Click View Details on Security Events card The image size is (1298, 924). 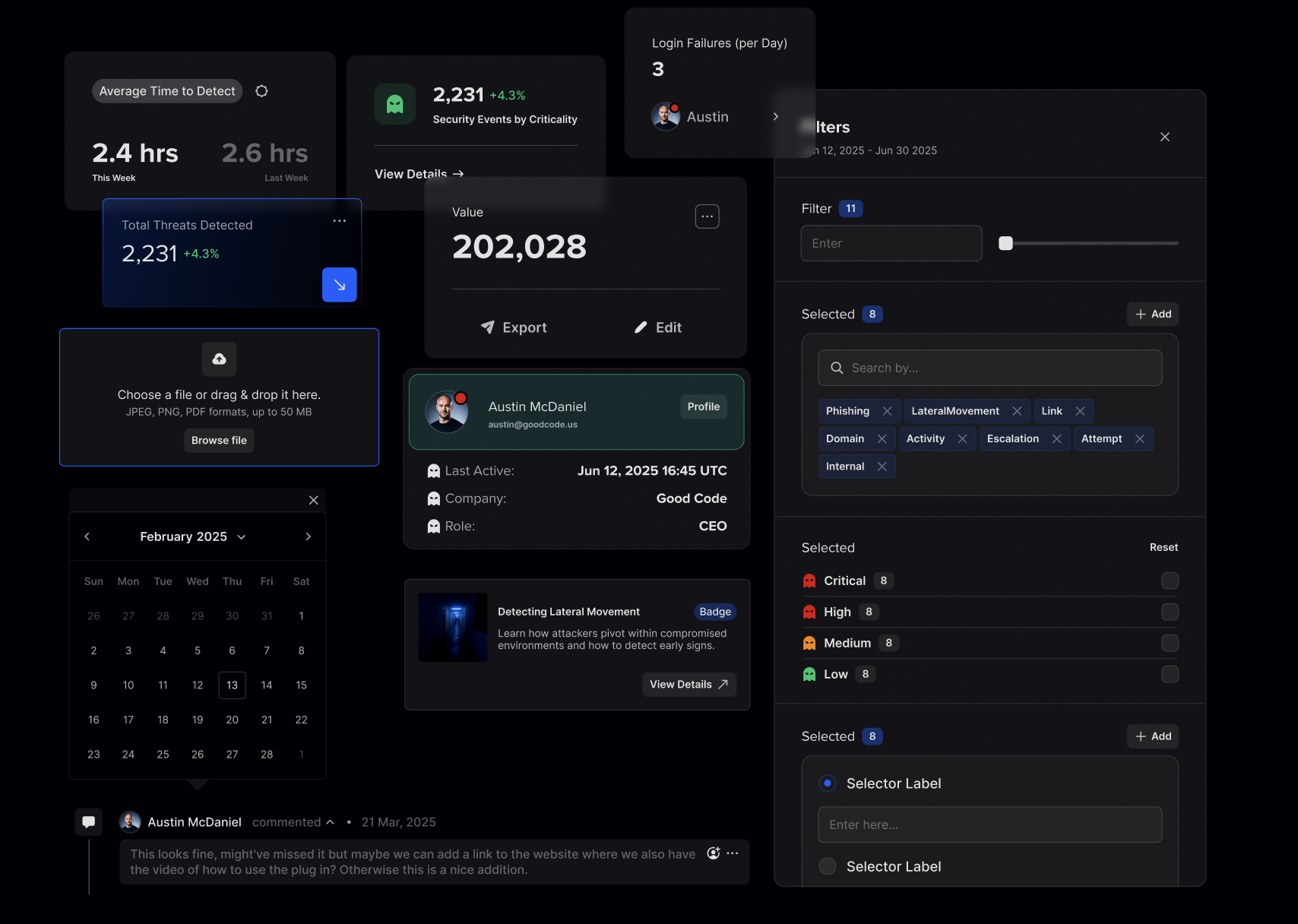pyautogui.click(x=419, y=174)
